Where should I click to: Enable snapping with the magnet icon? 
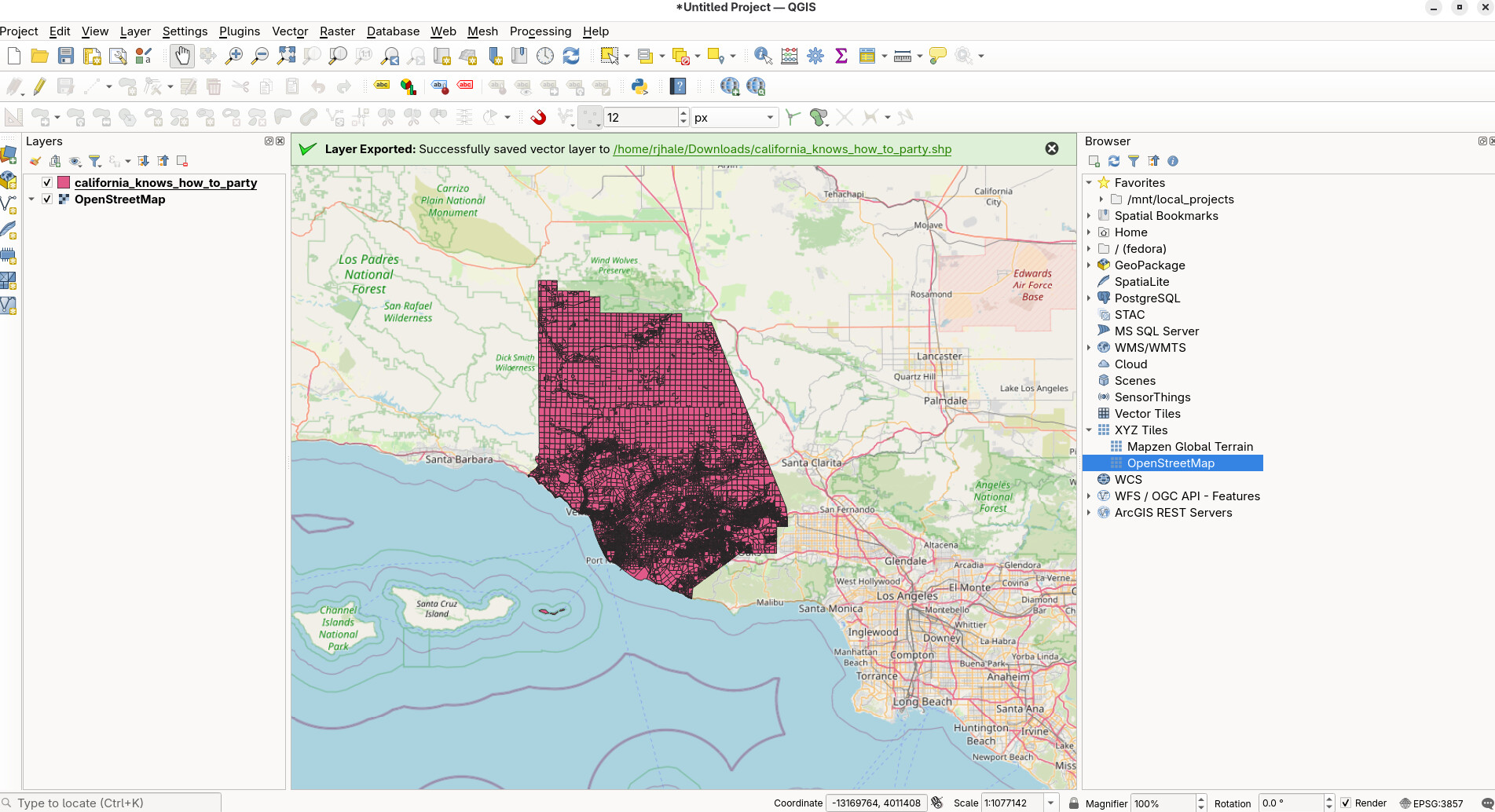tap(538, 118)
